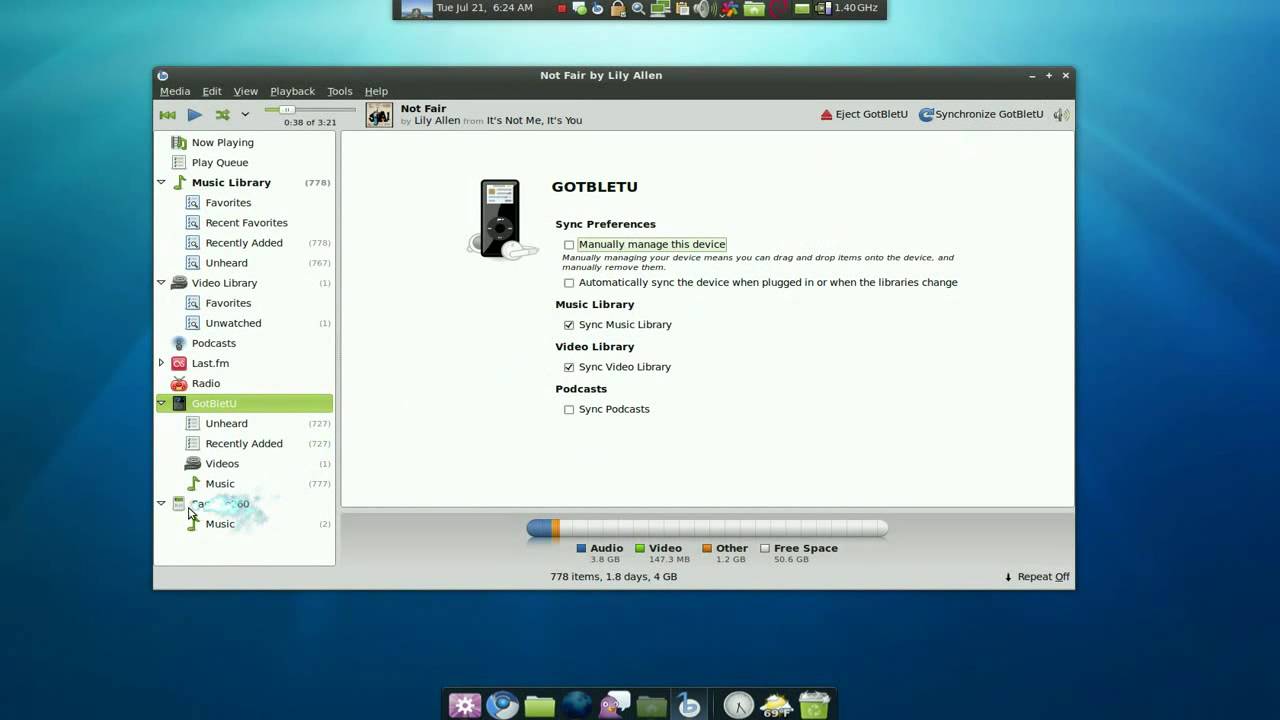
Task: Click the green shuffle next icon
Action: 223,115
